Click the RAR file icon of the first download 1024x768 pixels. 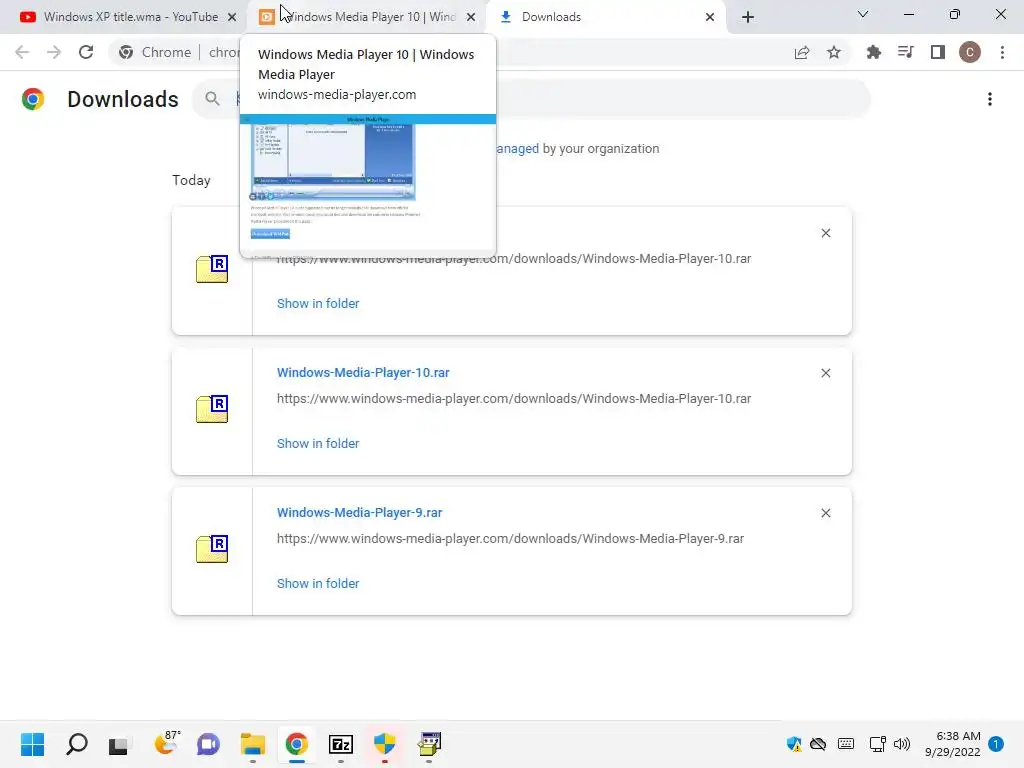pyautogui.click(x=212, y=269)
